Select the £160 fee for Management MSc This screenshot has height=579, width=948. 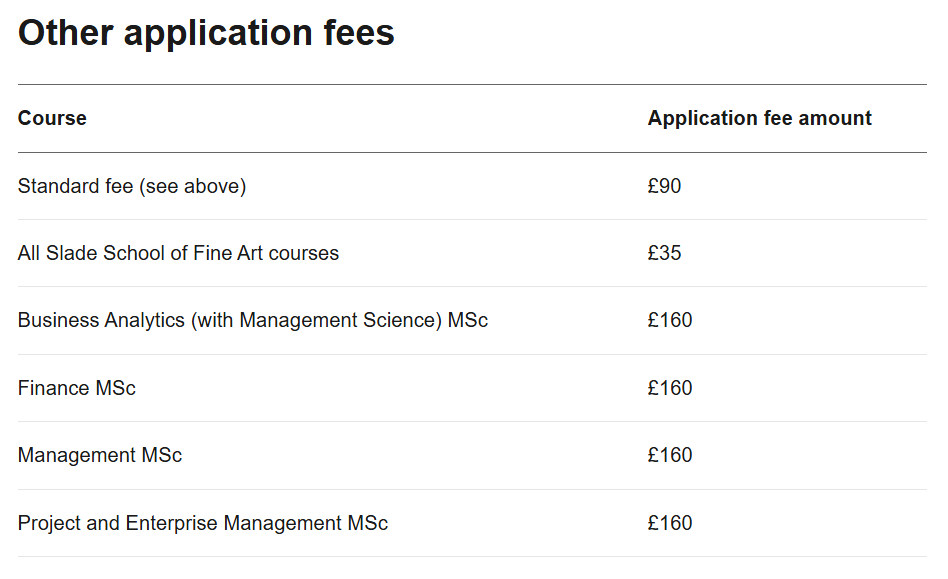tap(670, 455)
